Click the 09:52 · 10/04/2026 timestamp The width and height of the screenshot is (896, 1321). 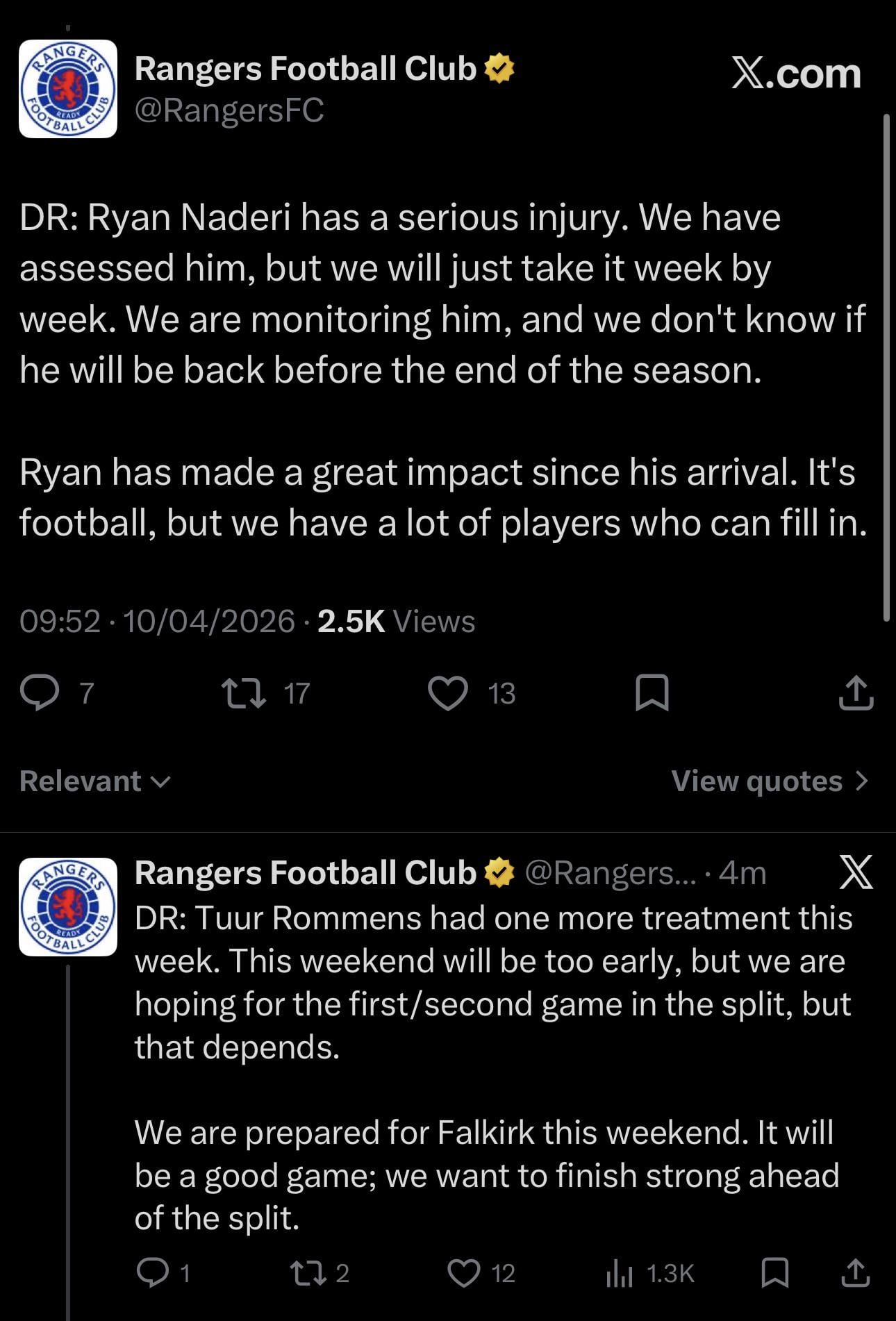pyautogui.click(x=157, y=621)
